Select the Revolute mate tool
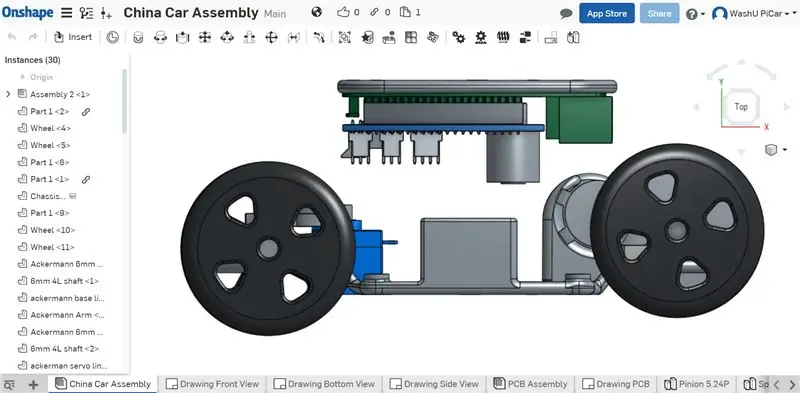800x393 pixels. 161,37
